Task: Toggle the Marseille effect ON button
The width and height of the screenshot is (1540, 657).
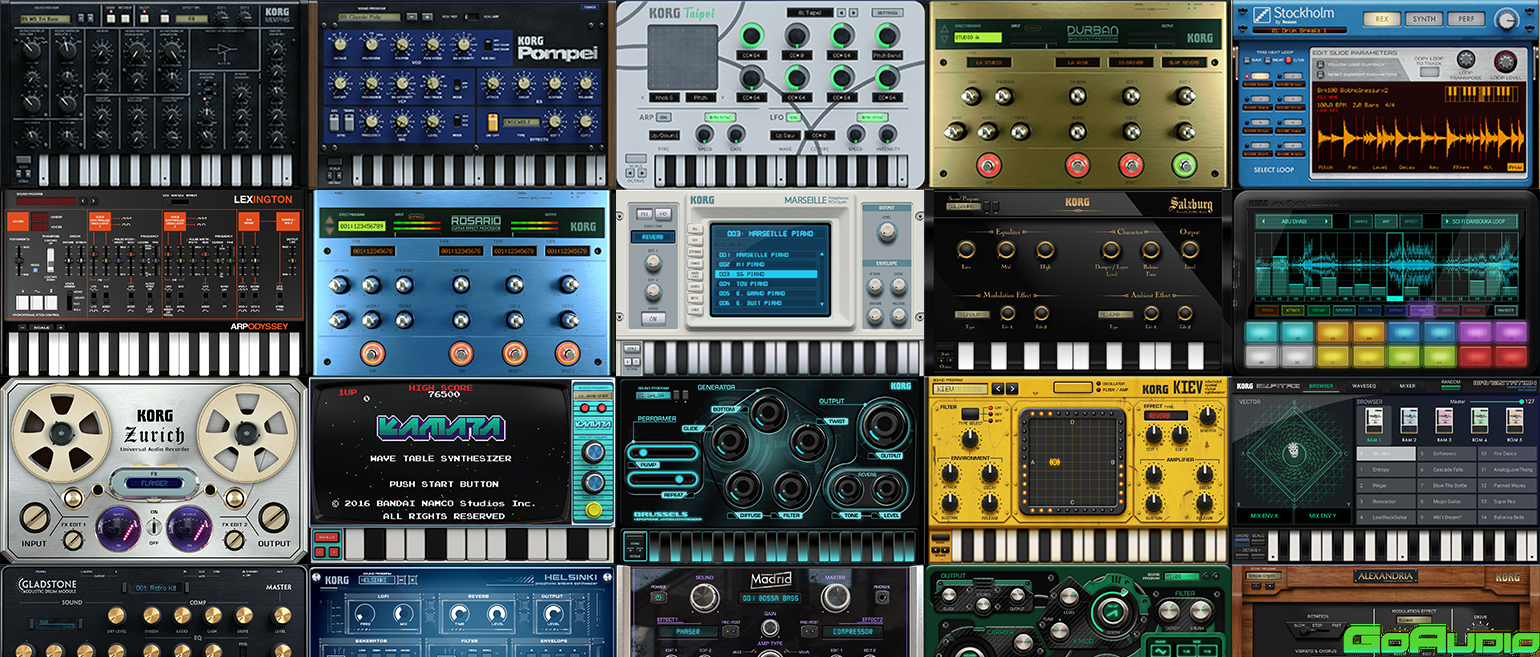Action: coord(651,319)
